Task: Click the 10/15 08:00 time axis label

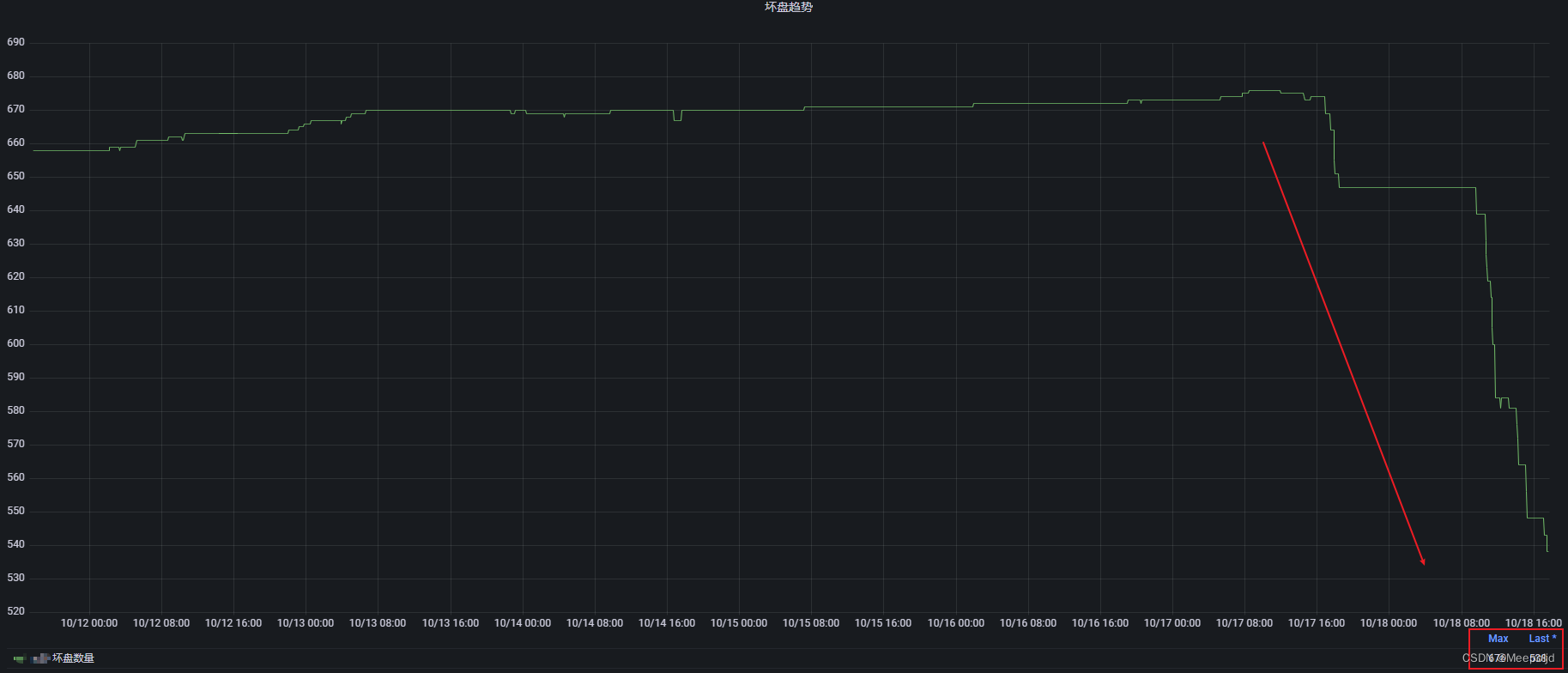Action: click(x=811, y=623)
